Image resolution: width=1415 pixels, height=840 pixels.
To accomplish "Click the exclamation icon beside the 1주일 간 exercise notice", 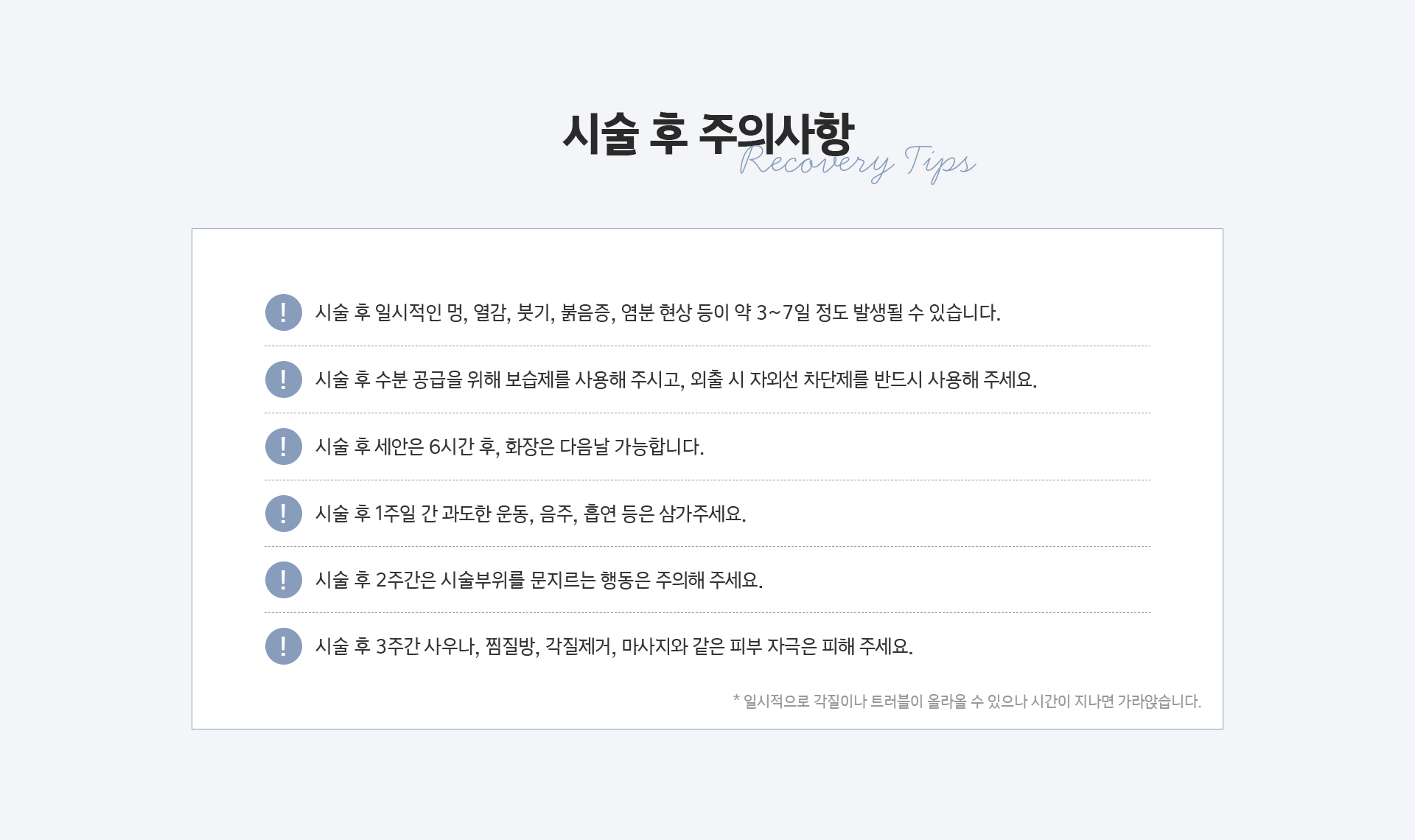I will [284, 514].
